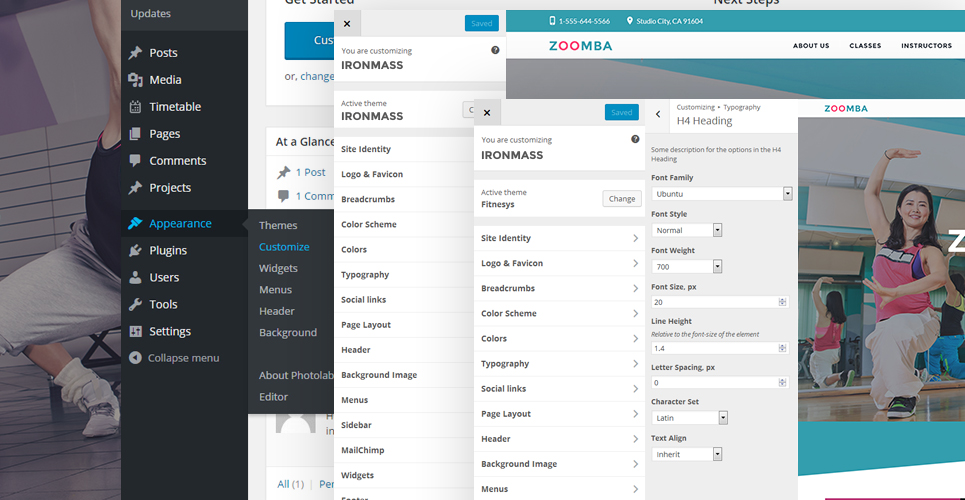Click the Settings icon in sidebar
This screenshot has height=500, width=965.
pos(135,331)
